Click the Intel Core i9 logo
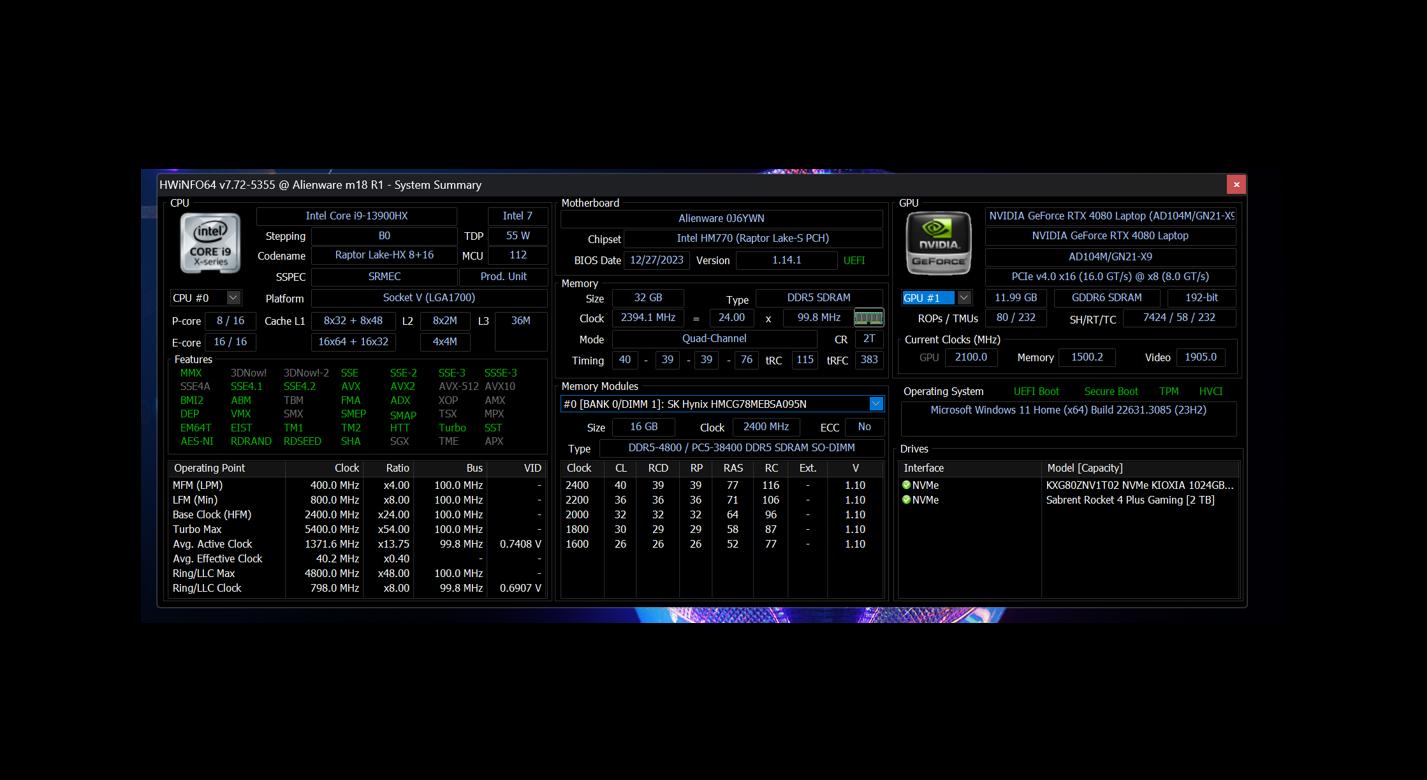 pyautogui.click(x=210, y=242)
